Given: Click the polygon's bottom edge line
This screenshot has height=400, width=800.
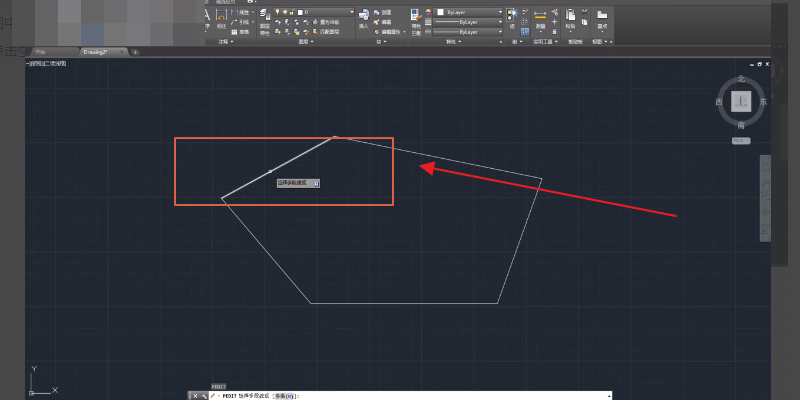Looking at the screenshot, I should (x=404, y=304).
